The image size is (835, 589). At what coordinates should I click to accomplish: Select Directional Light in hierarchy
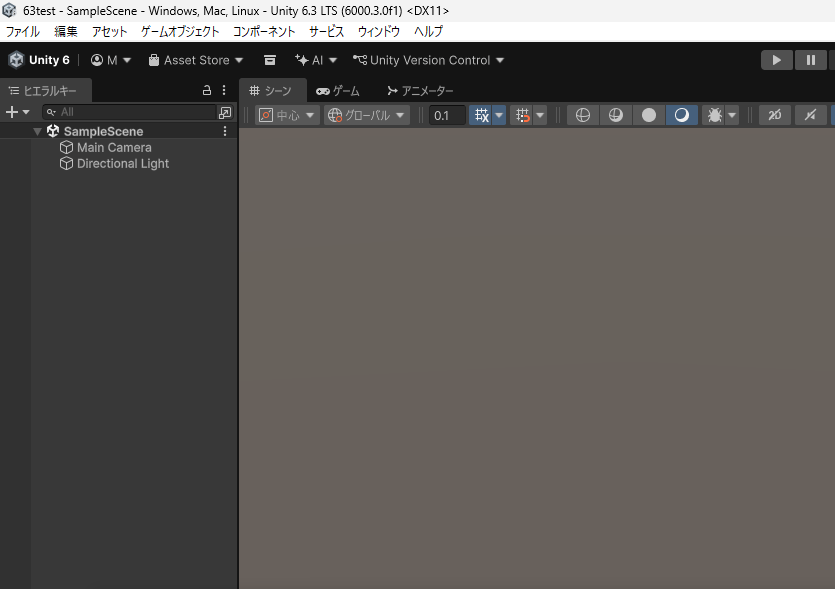[123, 163]
